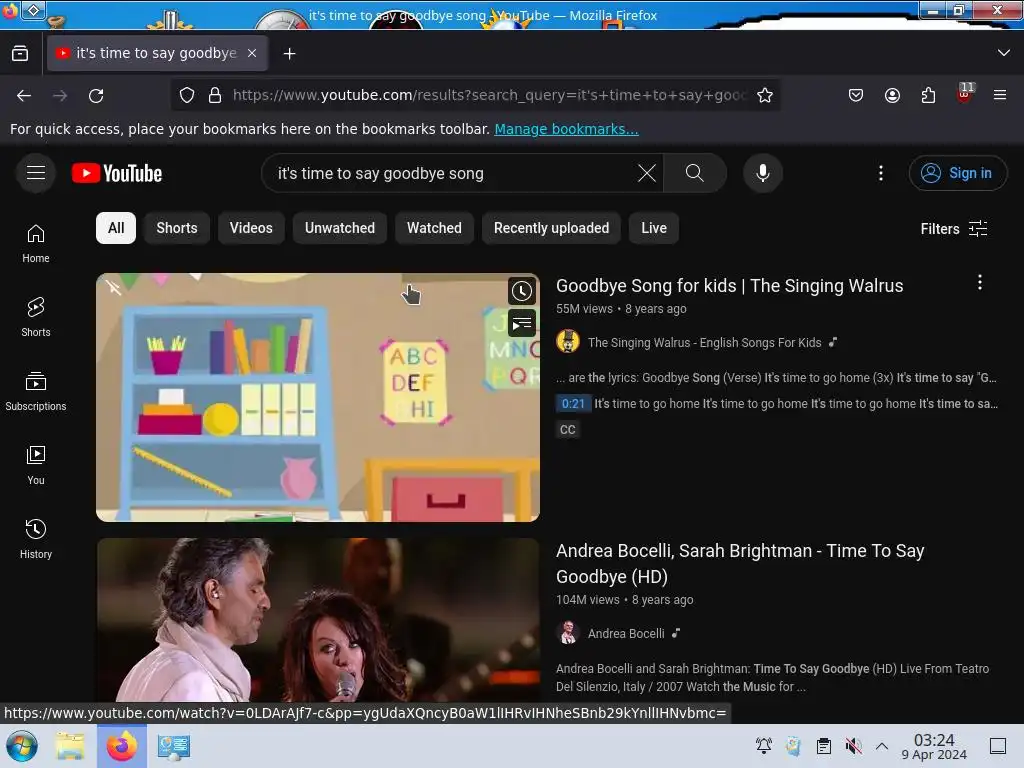Open Andrea Bocelli Time To Say Goodbye title
Image resolution: width=1024 pixels, height=768 pixels.
(740, 564)
